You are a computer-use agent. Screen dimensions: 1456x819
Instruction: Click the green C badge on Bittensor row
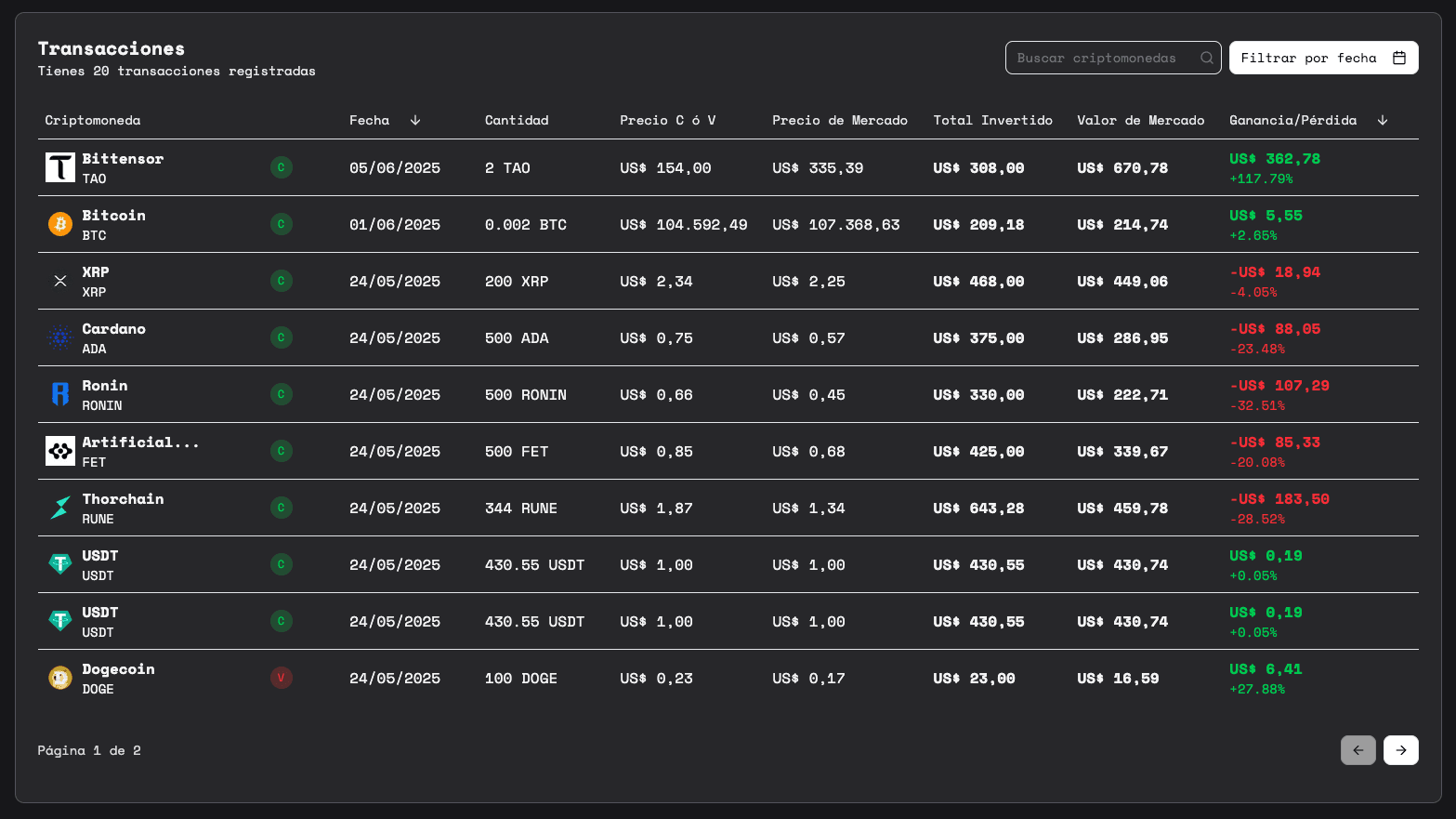pyautogui.click(x=282, y=167)
